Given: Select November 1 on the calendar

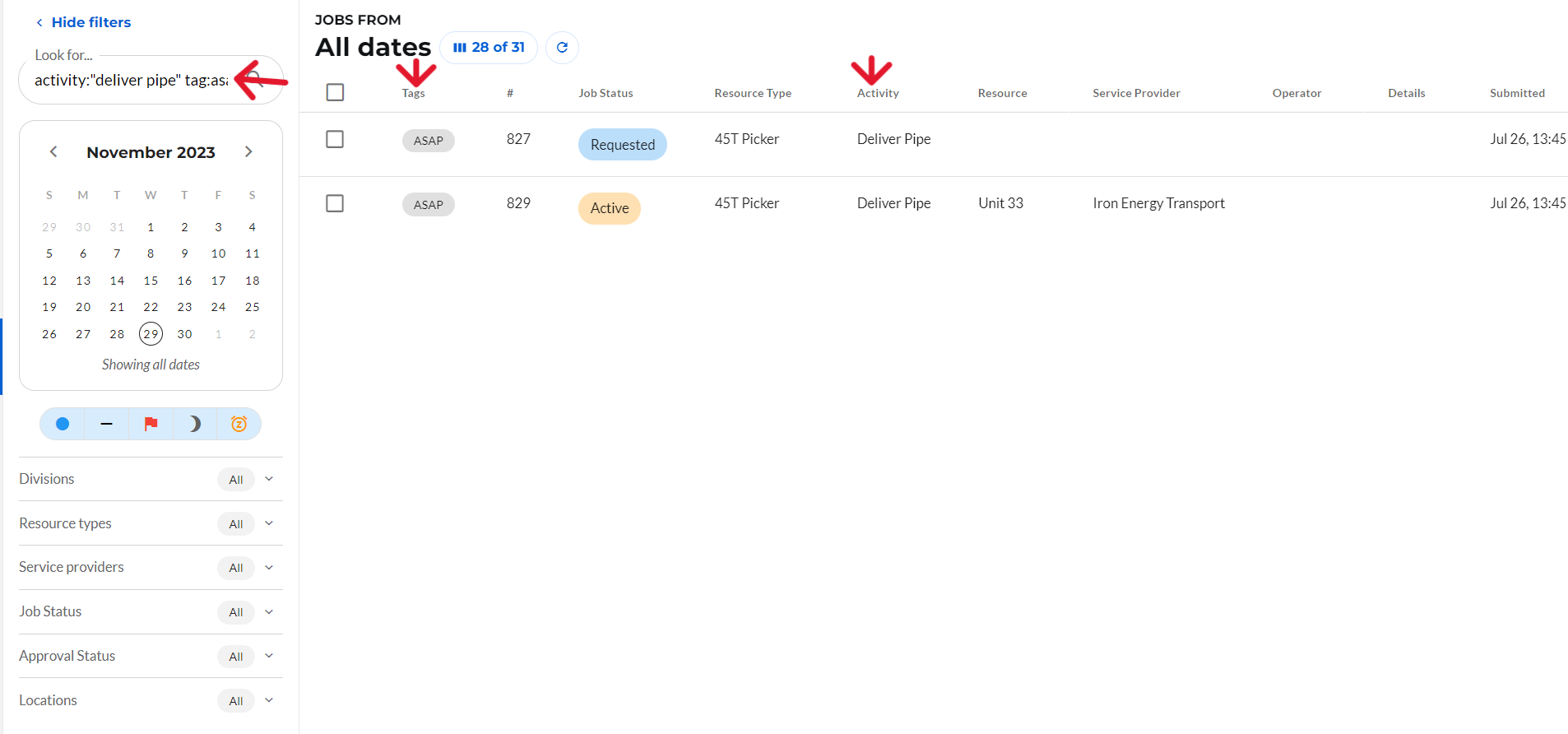Looking at the screenshot, I should (151, 227).
